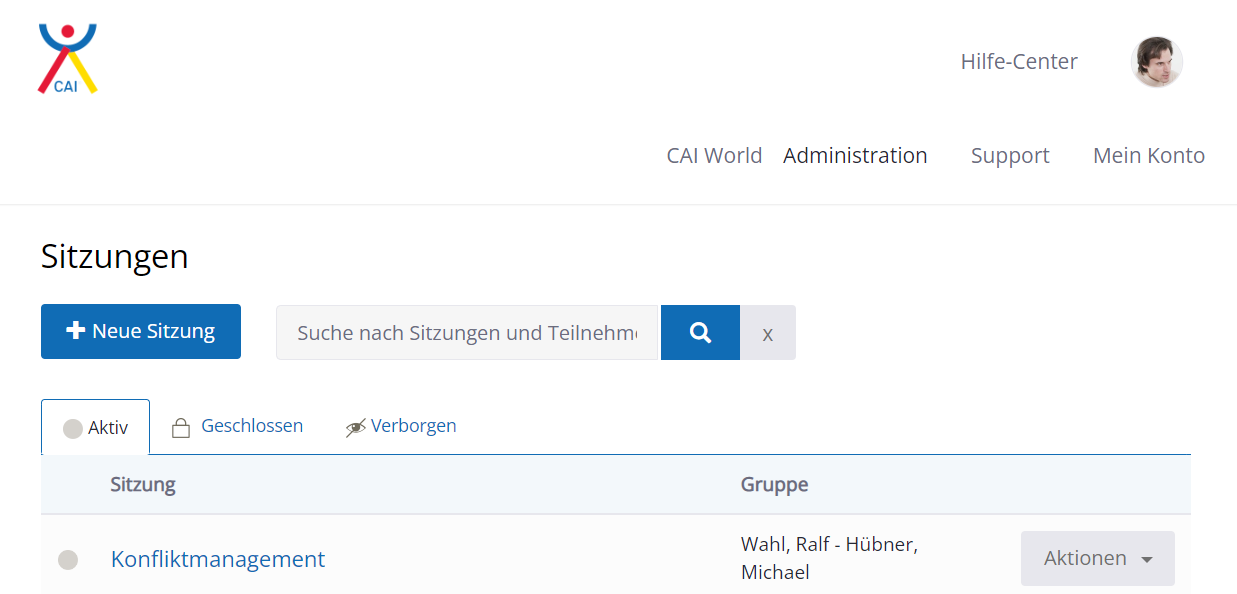Clear search with the x button
Screen dimensions: 1237x594
[768, 332]
